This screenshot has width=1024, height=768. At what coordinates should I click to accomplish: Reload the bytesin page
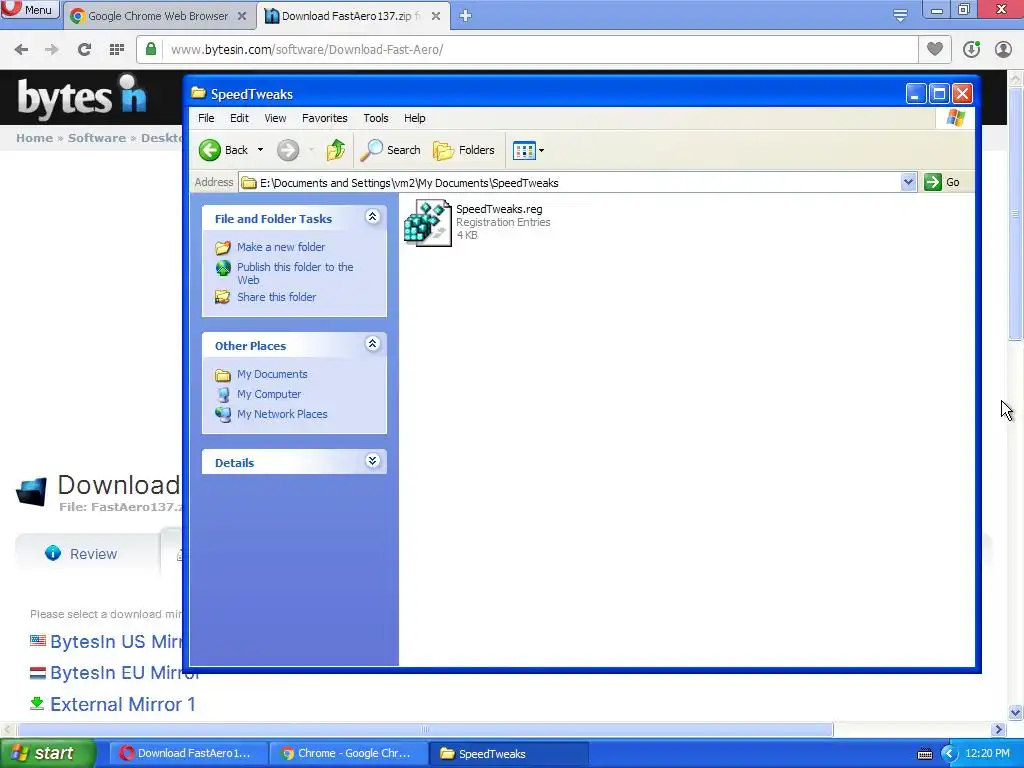[84, 50]
